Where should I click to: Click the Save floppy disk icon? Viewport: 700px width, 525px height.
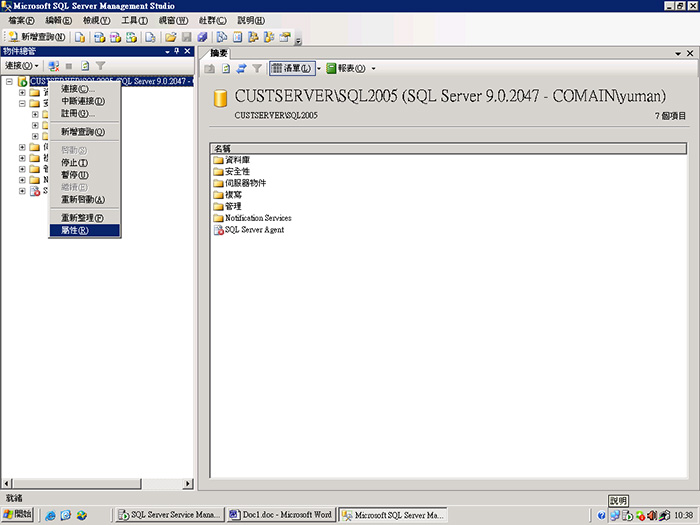(187, 37)
